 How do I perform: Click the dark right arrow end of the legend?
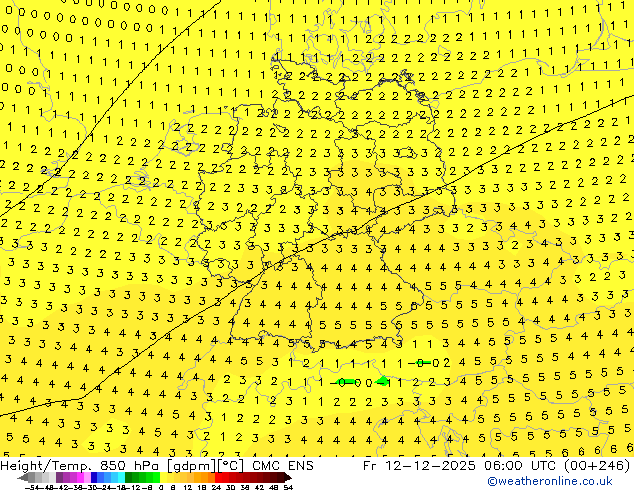coord(288,477)
